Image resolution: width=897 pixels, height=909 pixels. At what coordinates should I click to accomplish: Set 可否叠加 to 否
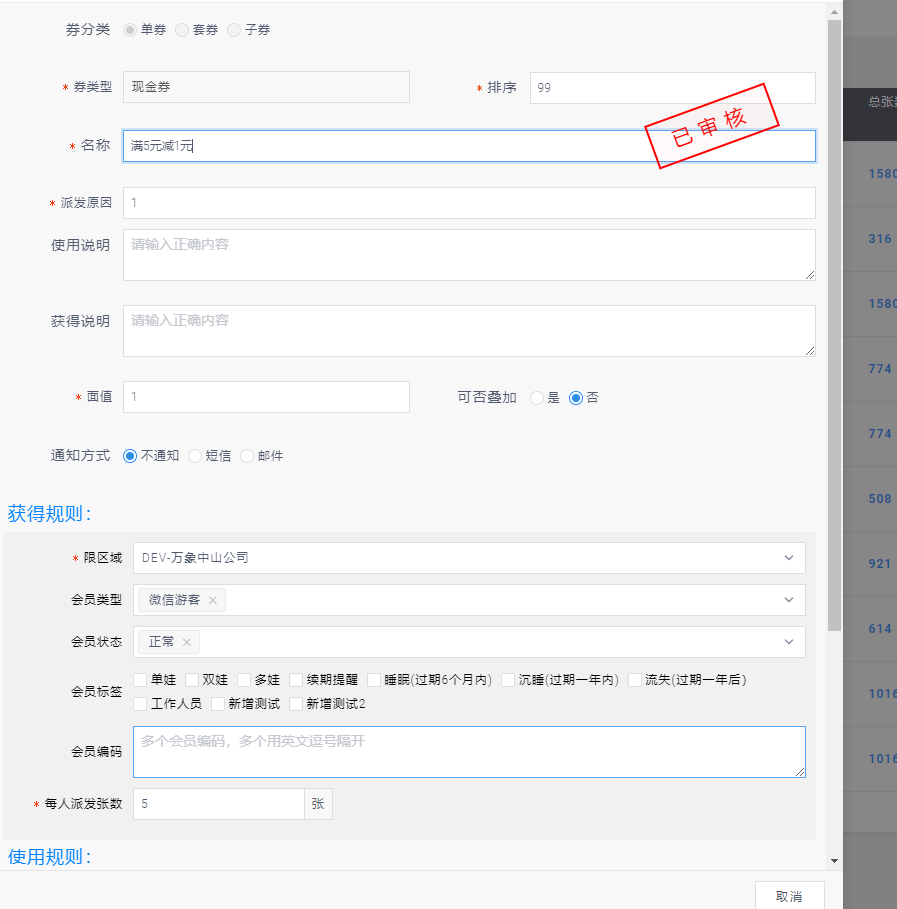576,398
